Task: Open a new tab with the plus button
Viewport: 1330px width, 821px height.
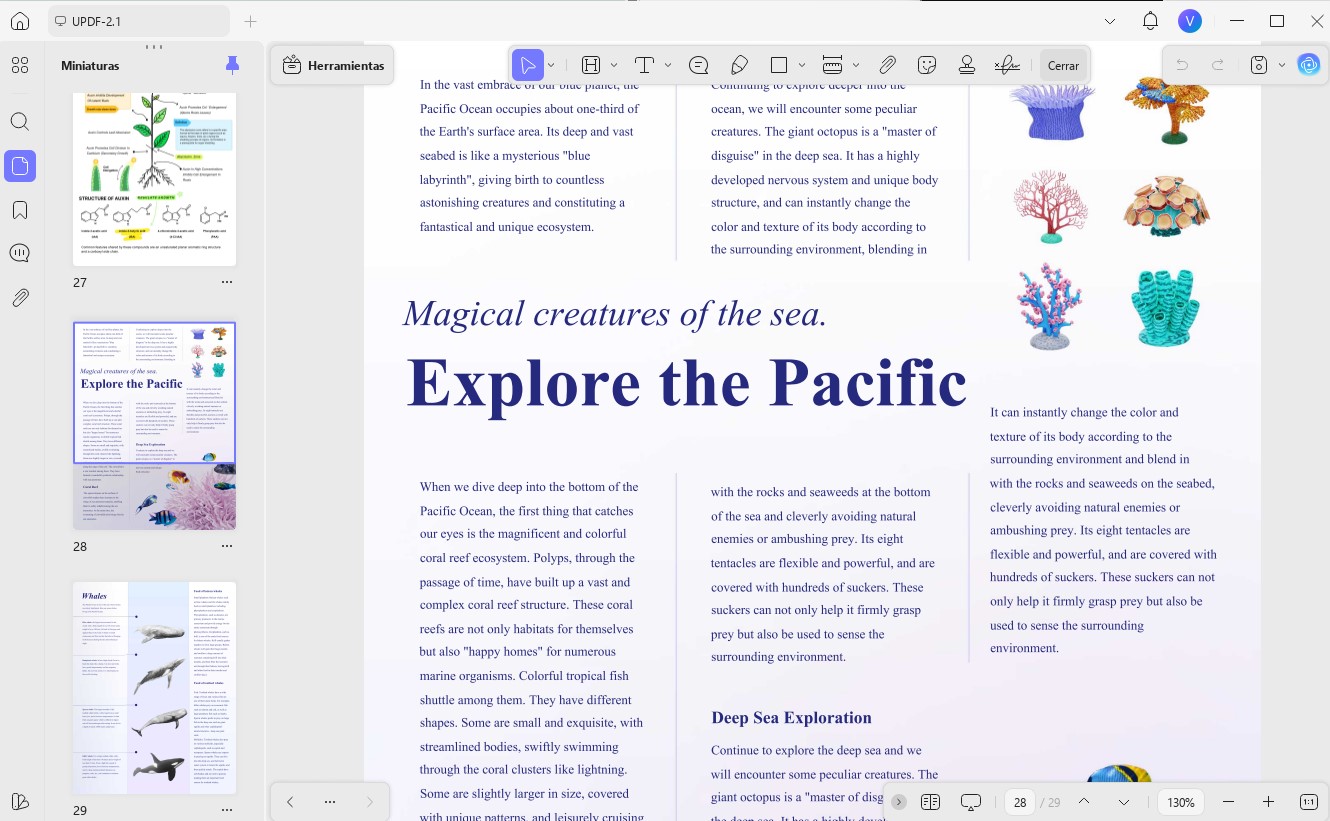Action: pyautogui.click(x=251, y=21)
